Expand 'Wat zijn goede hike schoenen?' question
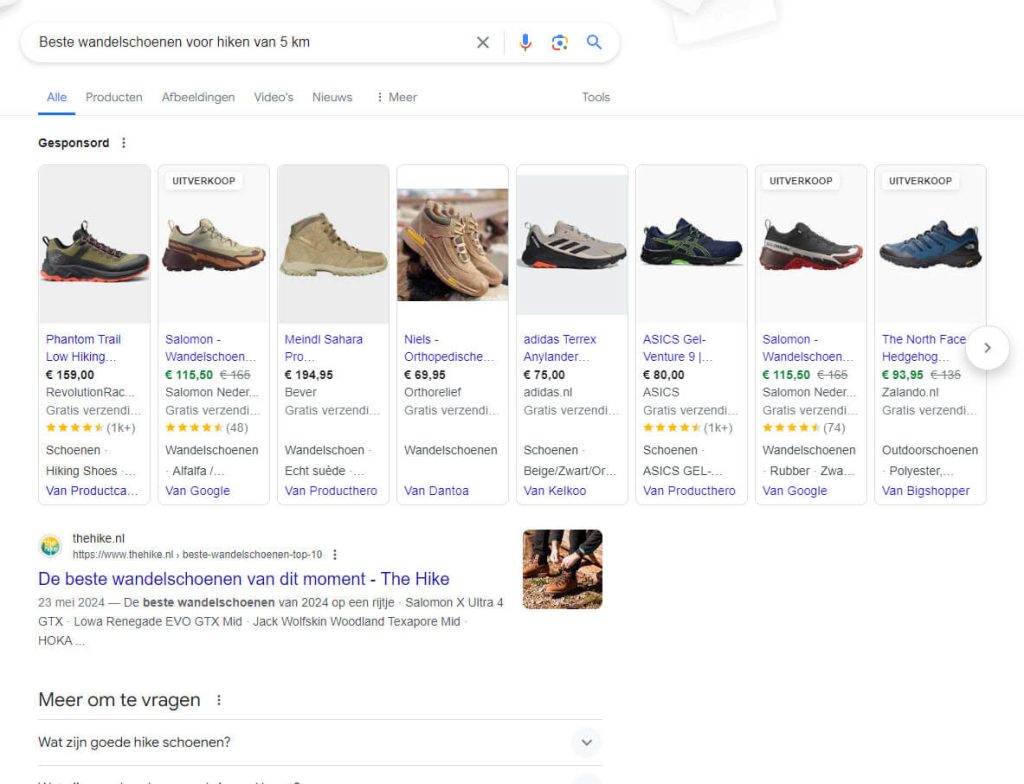Screen dimensions: 1024x784 [x=320, y=742]
